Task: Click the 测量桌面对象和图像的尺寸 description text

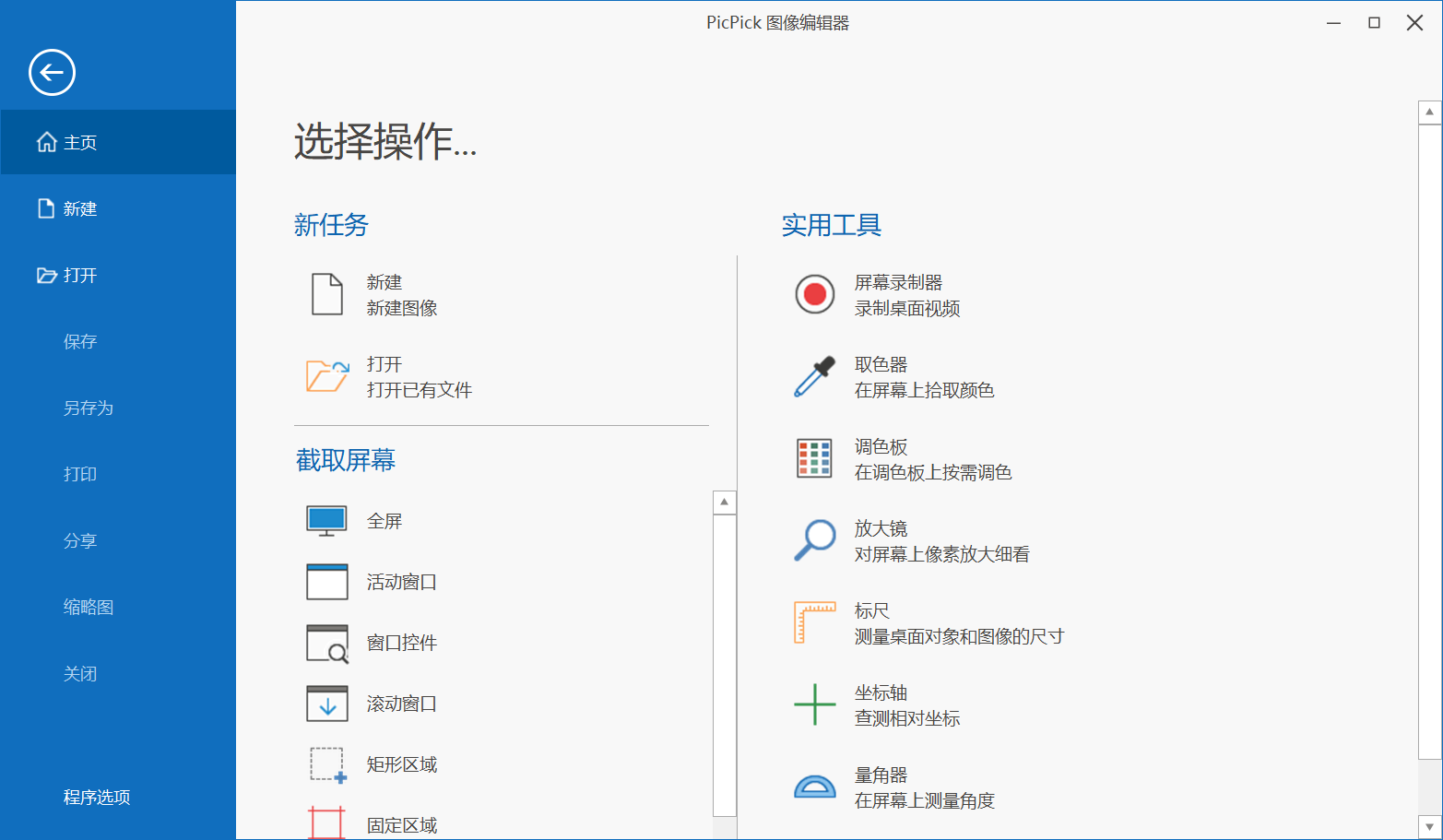Action: [x=960, y=636]
